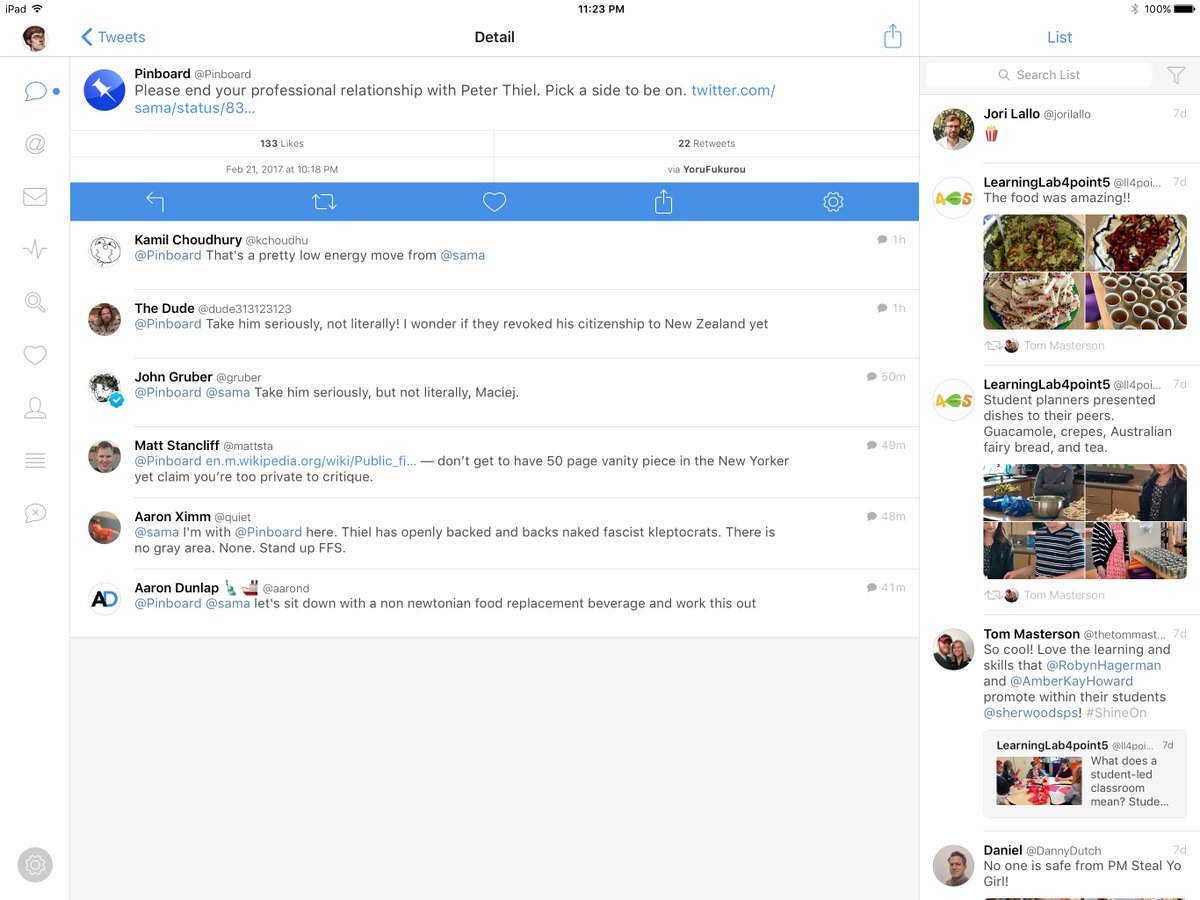Reply to the Pinboard tweet
This screenshot has width=1200, height=900.
(x=155, y=202)
